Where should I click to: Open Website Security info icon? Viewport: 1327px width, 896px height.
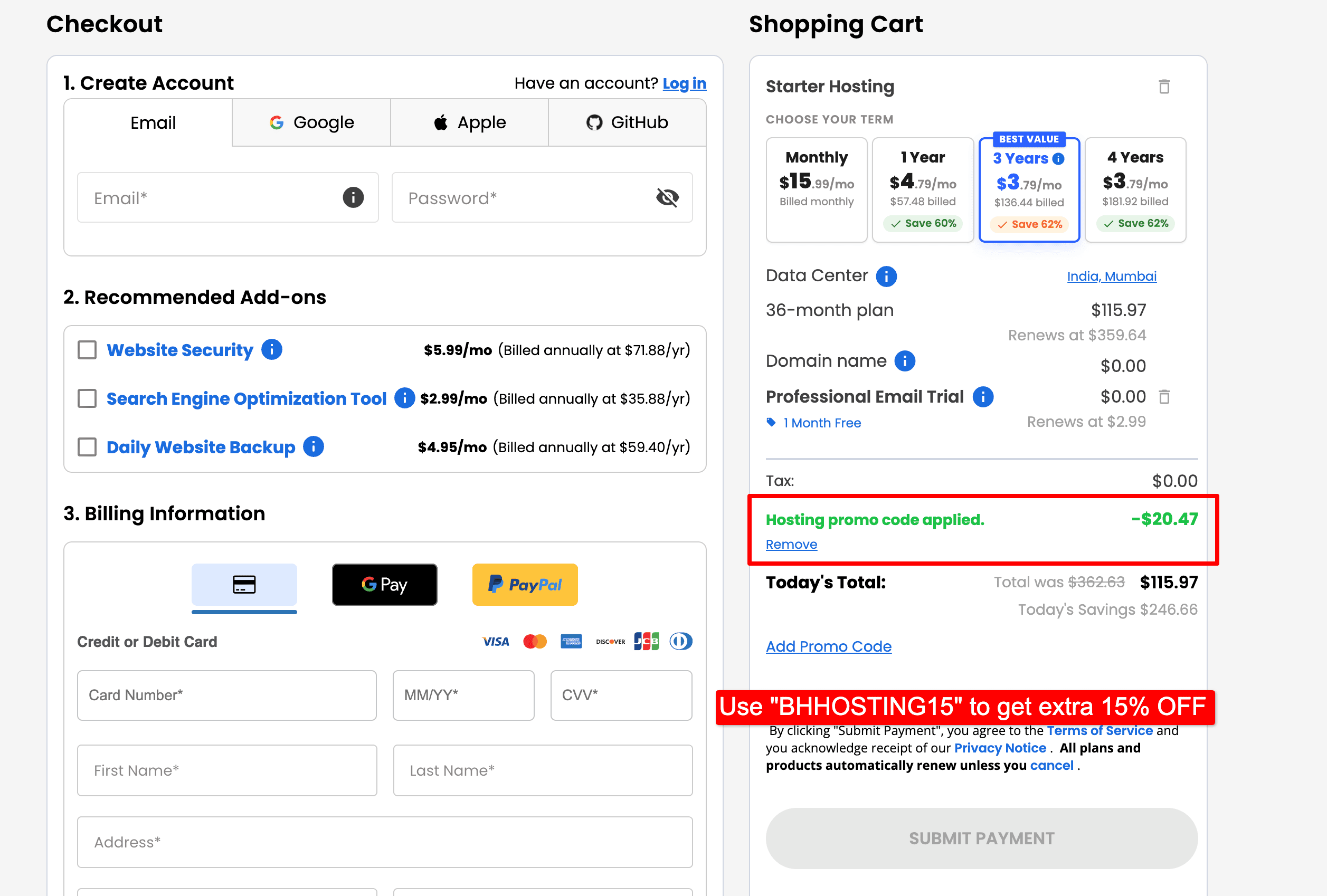(x=272, y=349)
